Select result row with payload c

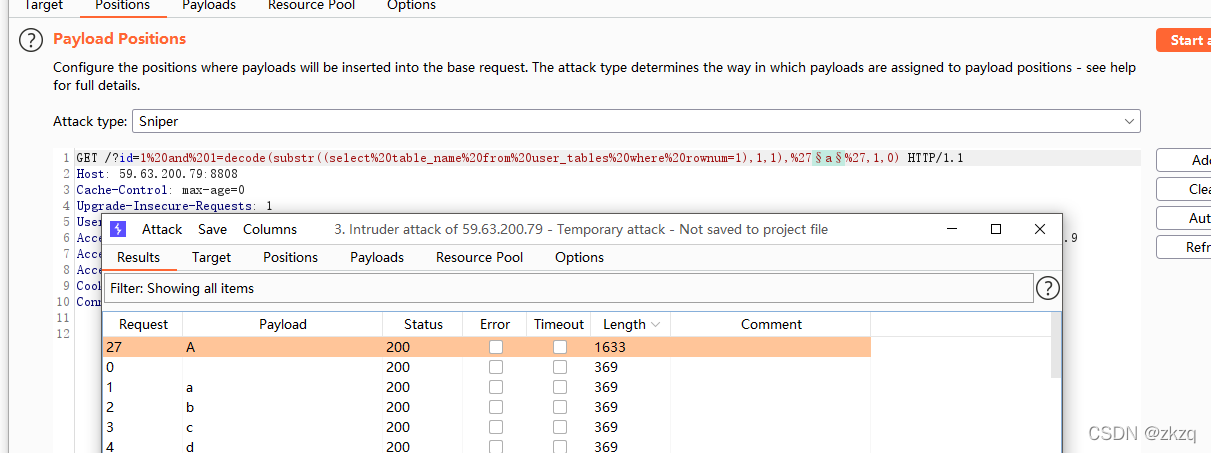click(487, 427)
